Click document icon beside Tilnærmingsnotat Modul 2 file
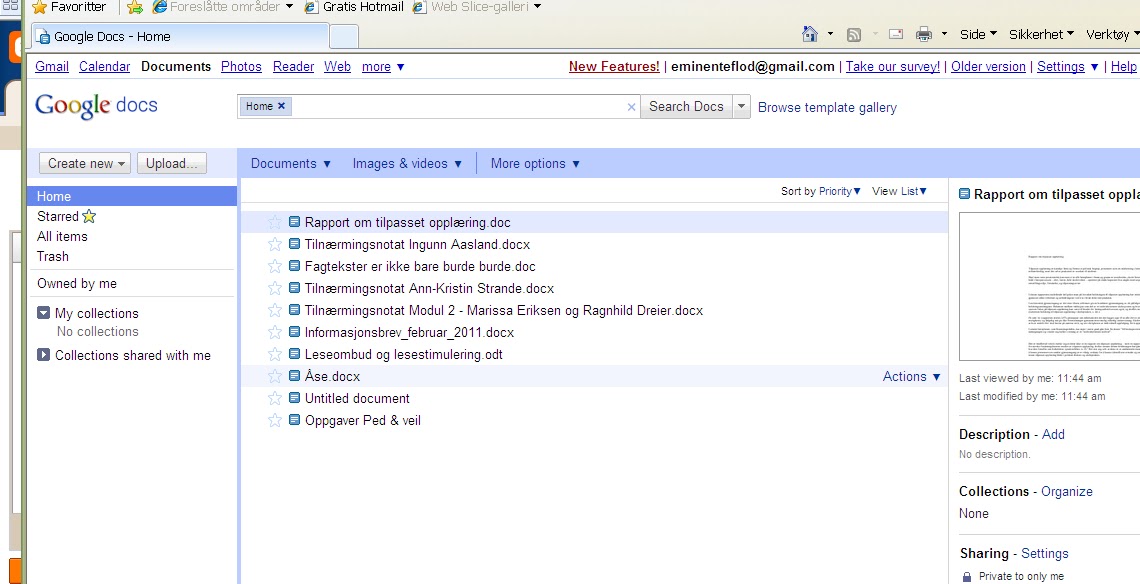Image resolution: width=1140 pixels, height=584 pixels. 294,310
